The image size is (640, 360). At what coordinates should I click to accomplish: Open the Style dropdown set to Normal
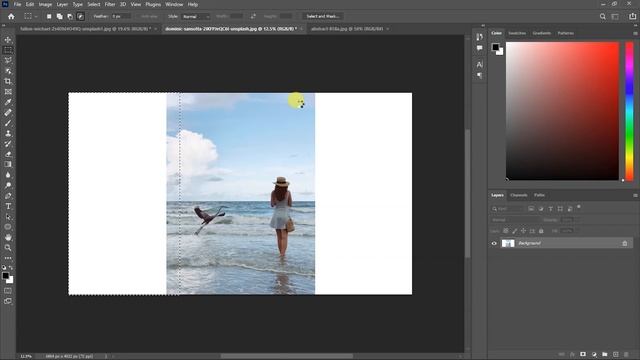[196, 16]
